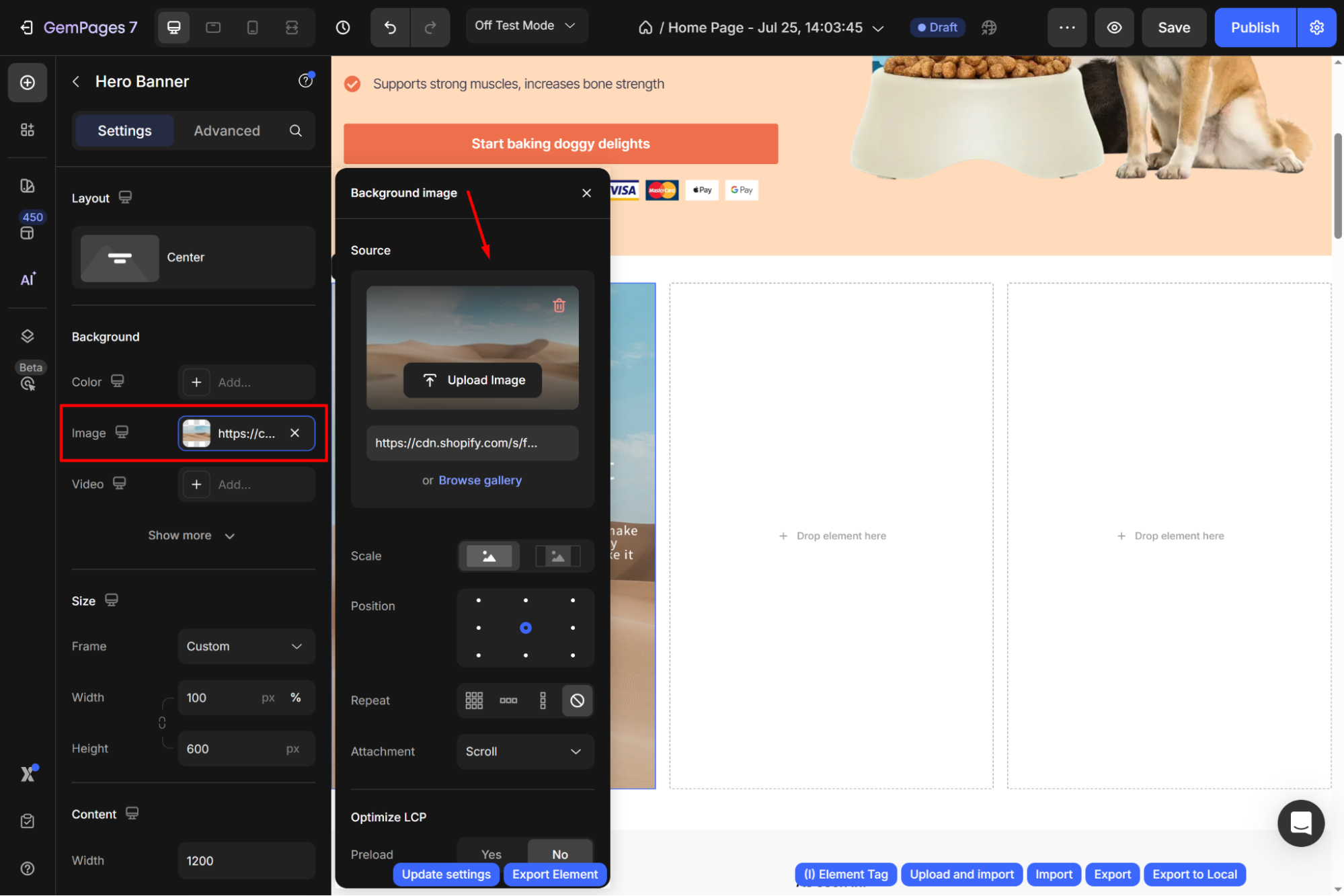Image resolution: width=1344 pixels, height=896 pixels.
Task: Choose the first Scale fill option
Action: coord(489,556)
